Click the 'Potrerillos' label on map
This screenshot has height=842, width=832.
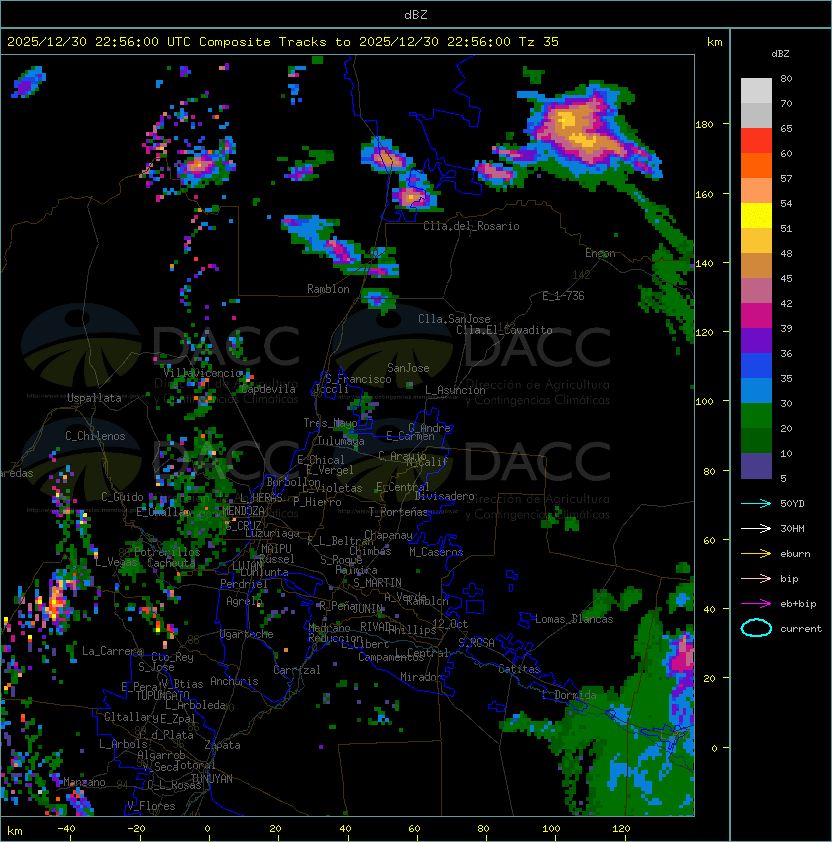pyautogui.click(x=167, y=552)
